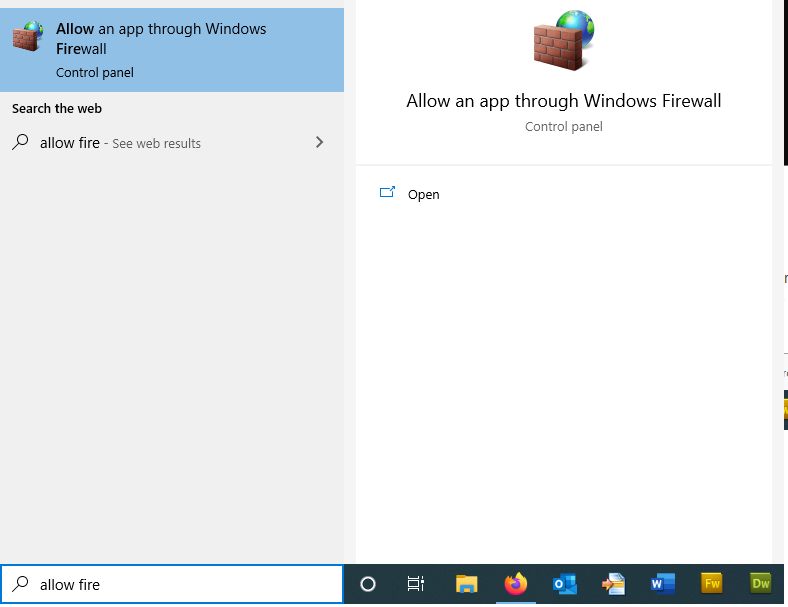The width and height of the screenshot is (788, 607).
Task: Launch Outlook from the taskbar
Action: point(564,584)
